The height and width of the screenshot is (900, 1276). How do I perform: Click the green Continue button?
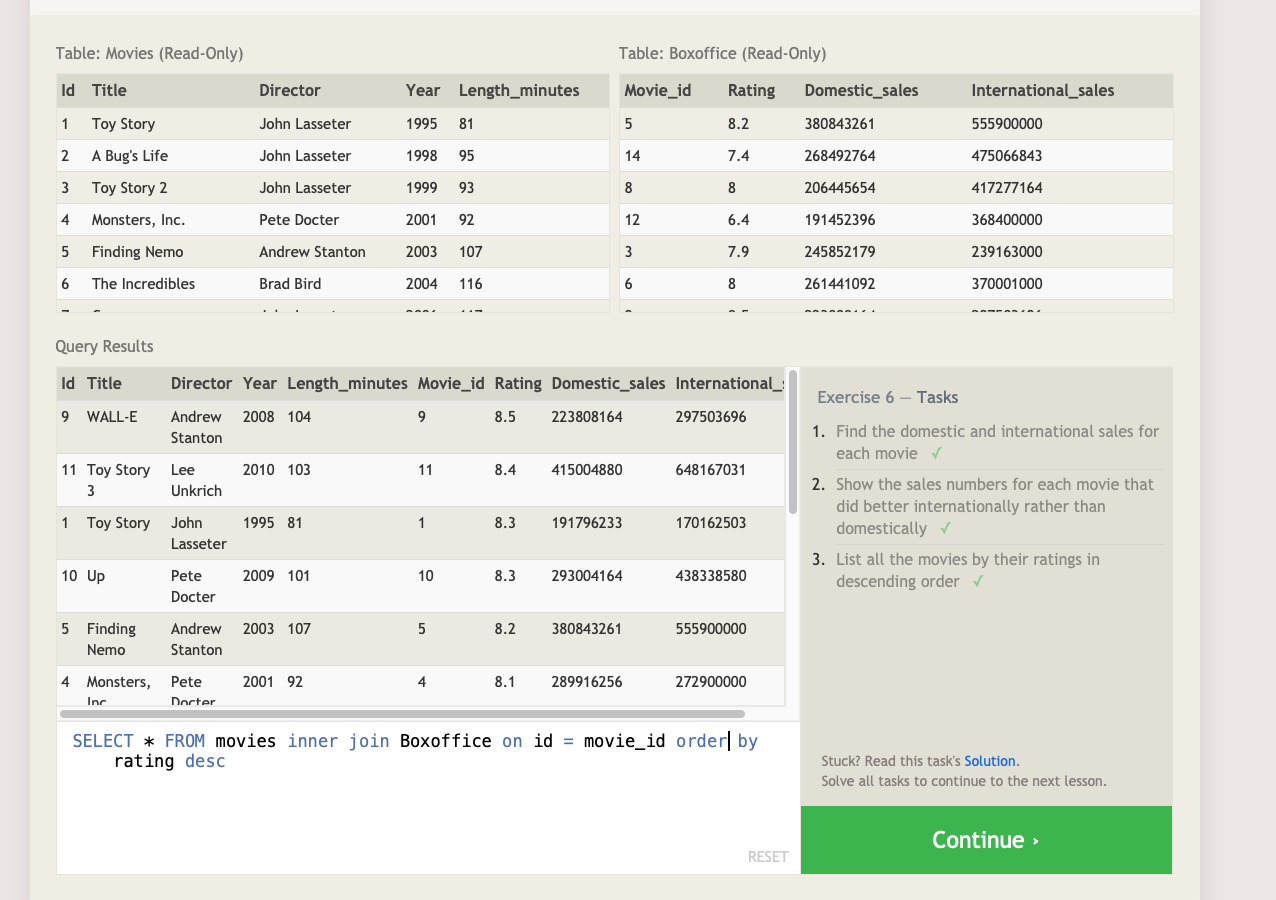pyautogui.click(x=986, y=840)
